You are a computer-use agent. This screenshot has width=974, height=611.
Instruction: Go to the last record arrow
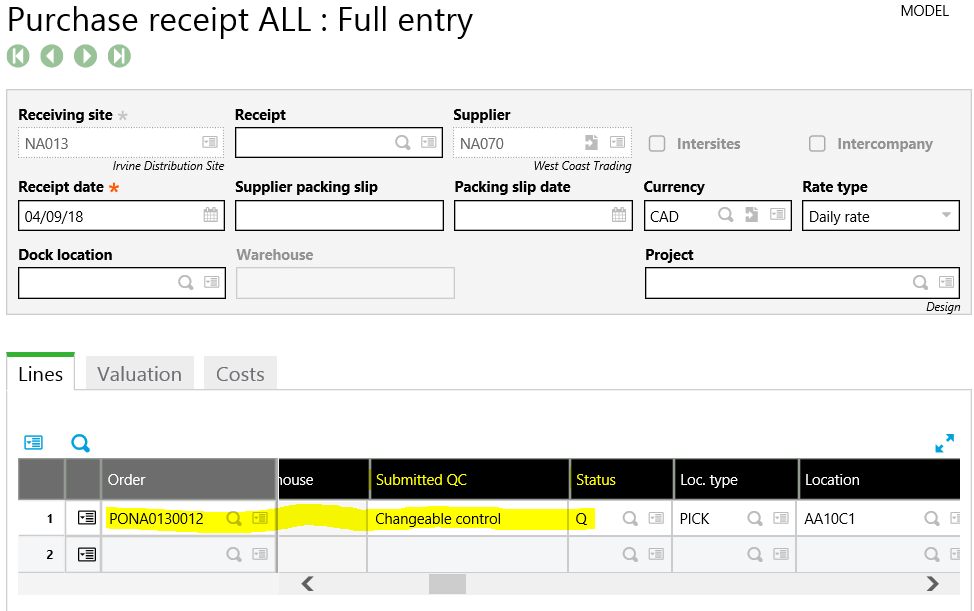[x=120, y=56]
